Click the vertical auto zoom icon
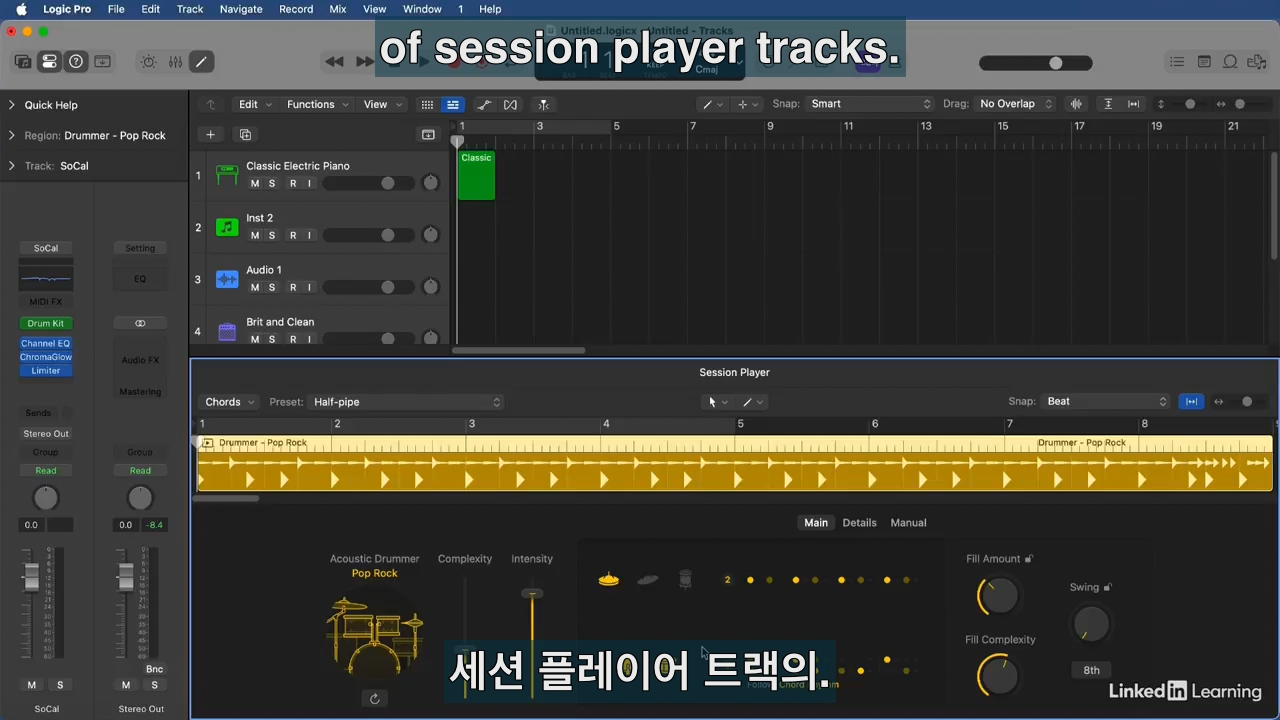 (x=1108, y=104)
